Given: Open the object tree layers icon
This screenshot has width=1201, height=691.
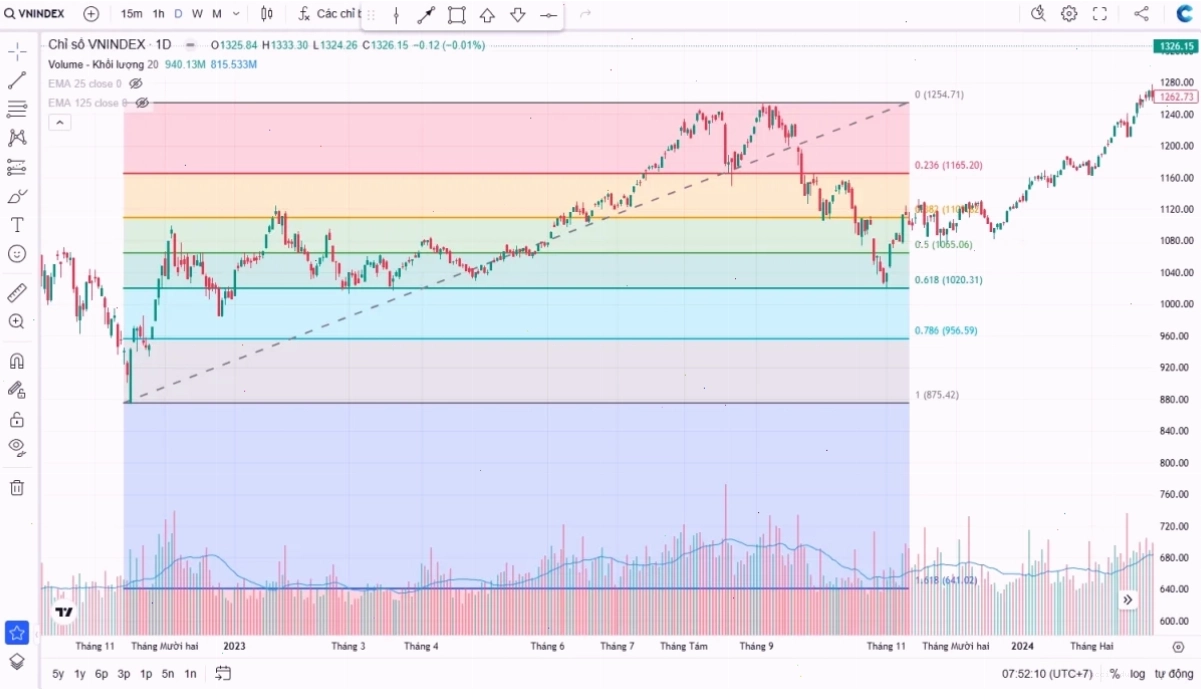Looking at the screenshot, I should coord(17,661).
